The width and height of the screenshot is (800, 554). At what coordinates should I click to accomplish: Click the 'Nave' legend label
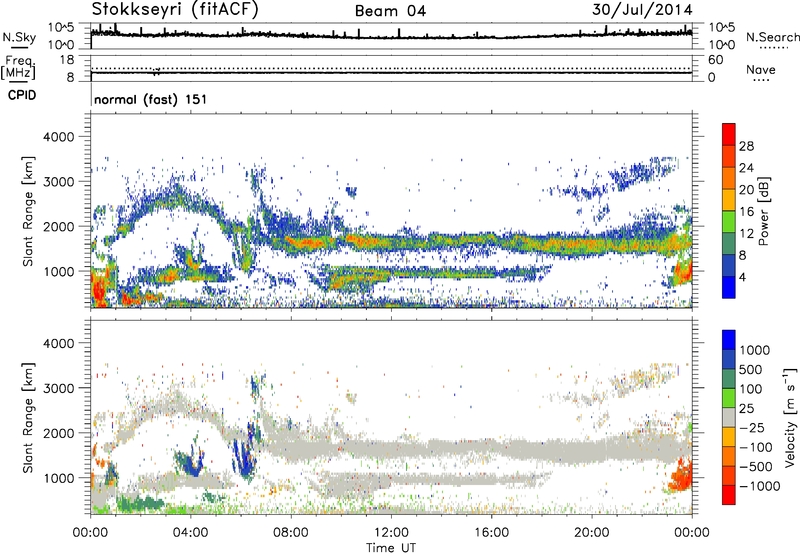point(761,69)
